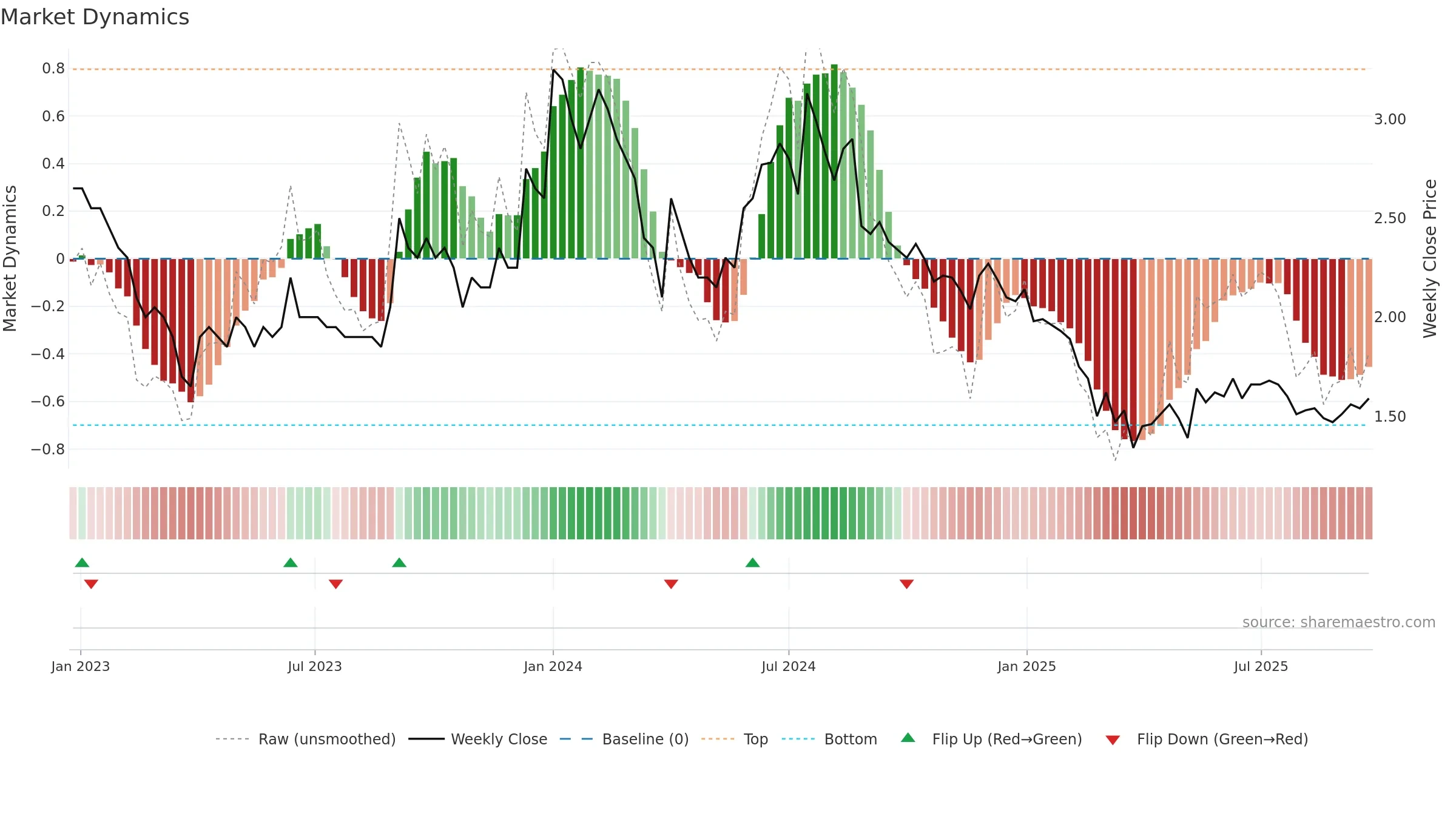Select the red Flip Down marker after Jul 2023
1456x819 pixels.
[336, 584]
